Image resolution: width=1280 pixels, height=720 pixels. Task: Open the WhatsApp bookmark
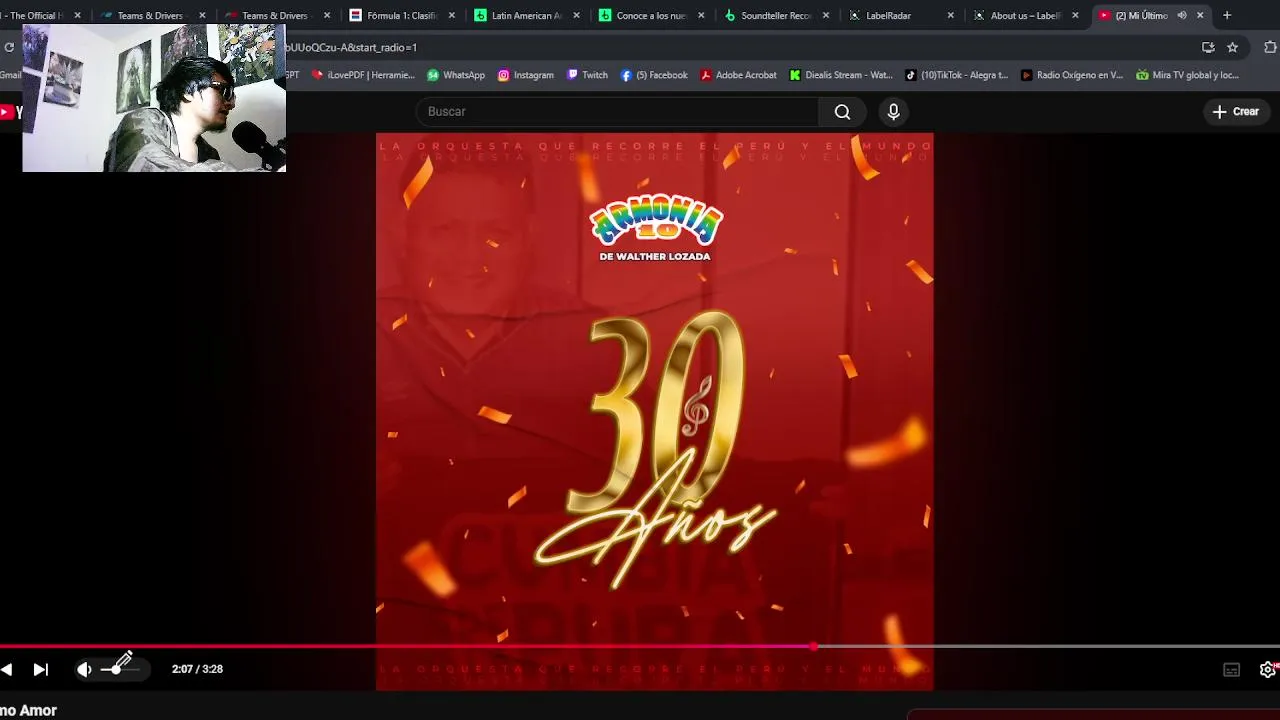tap(456, 75)
